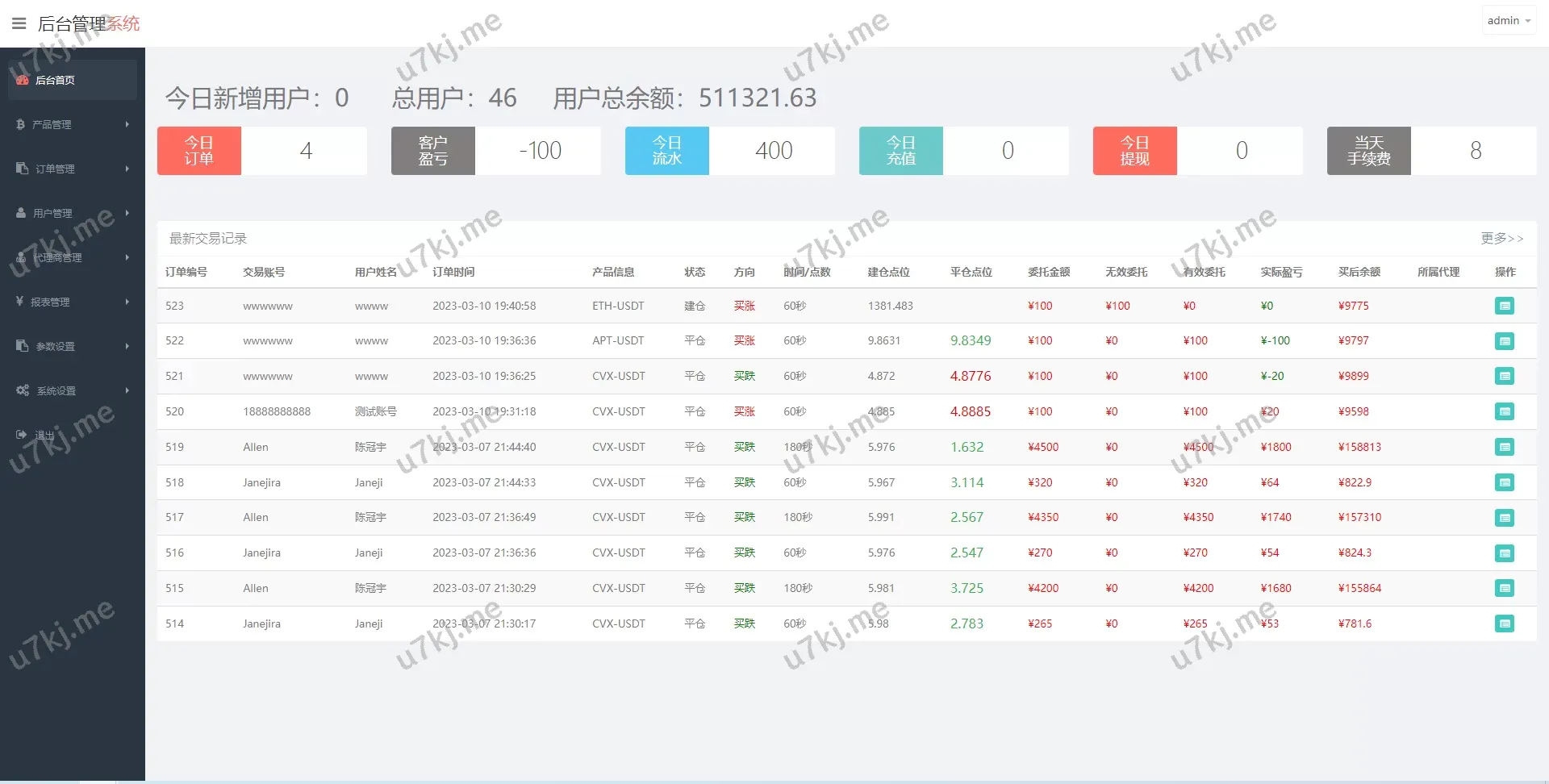Open detail icon for order 523

(1504, 306)
